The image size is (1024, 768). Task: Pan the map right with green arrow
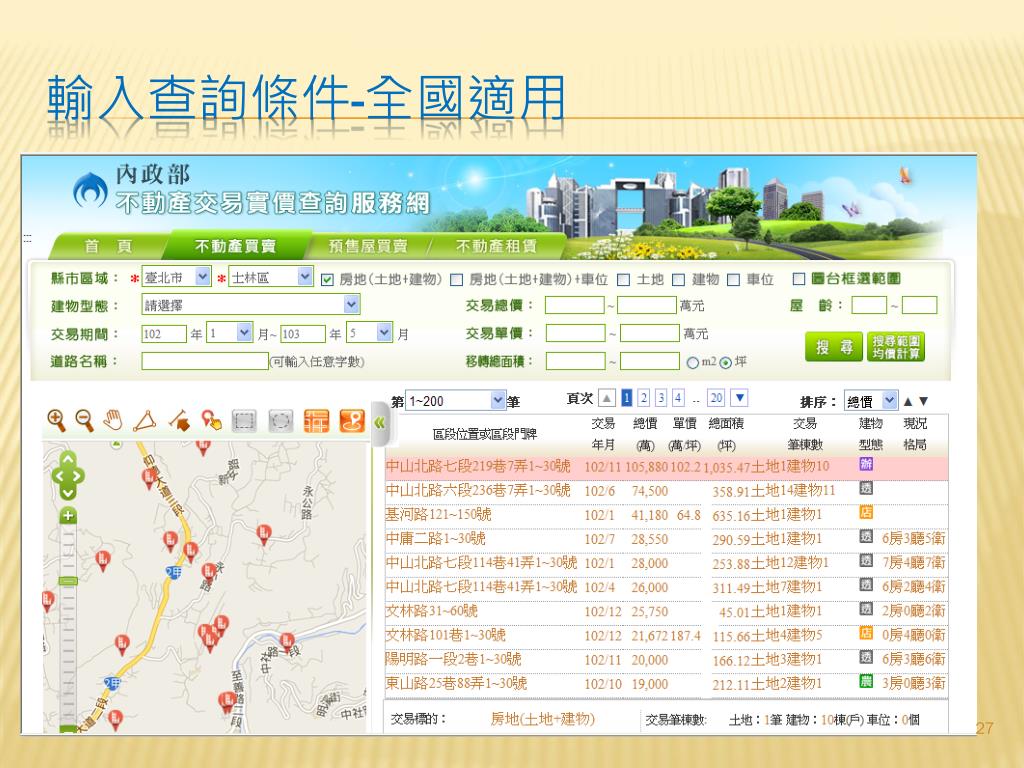click(78, 476)
